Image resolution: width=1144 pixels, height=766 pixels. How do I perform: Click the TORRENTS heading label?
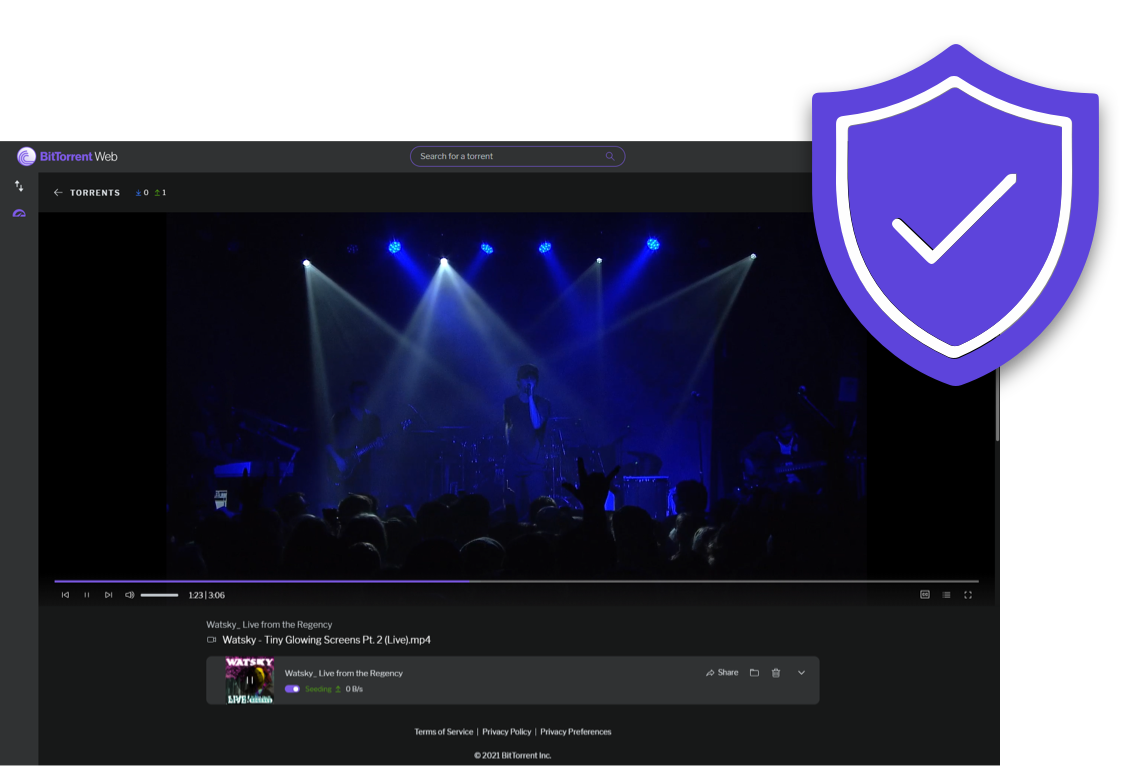95,193
